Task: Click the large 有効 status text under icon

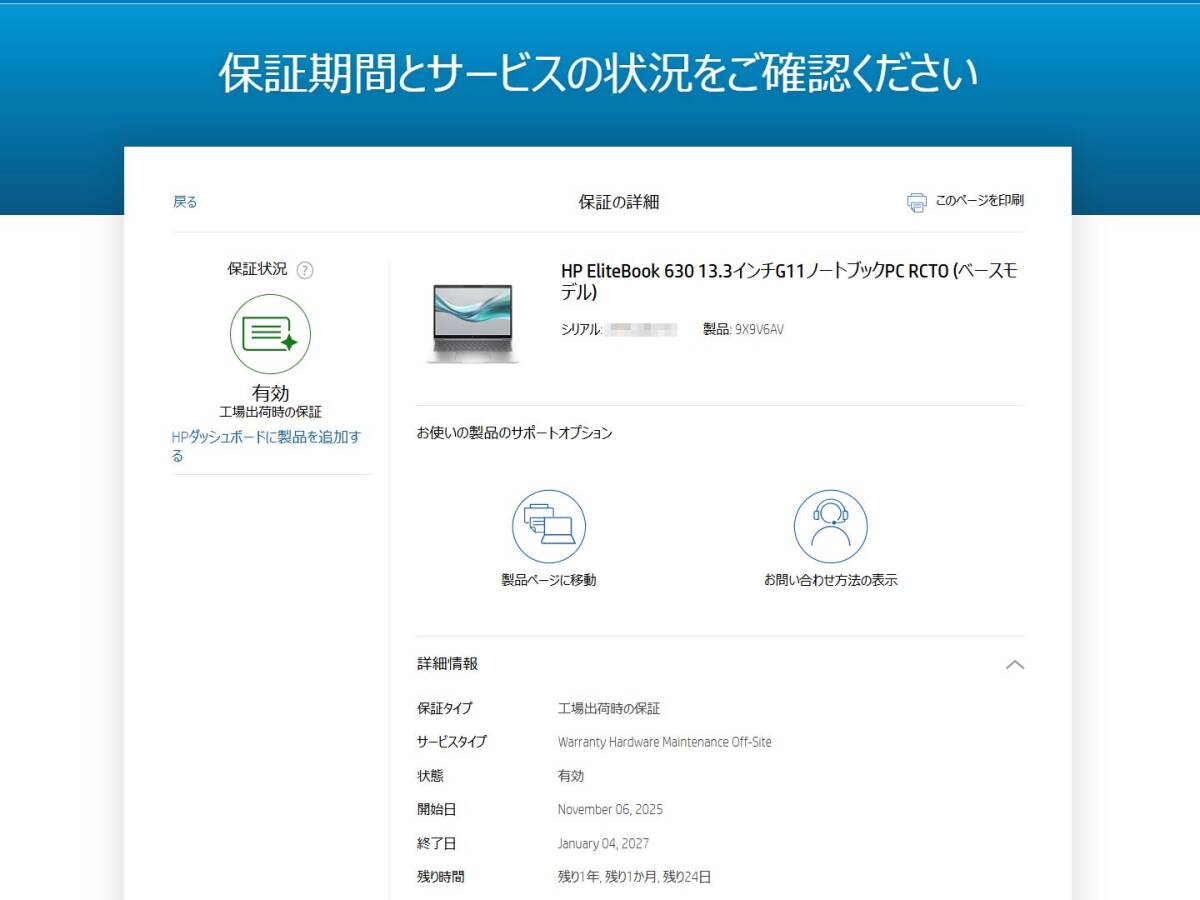Action: (x=270, y=393)
